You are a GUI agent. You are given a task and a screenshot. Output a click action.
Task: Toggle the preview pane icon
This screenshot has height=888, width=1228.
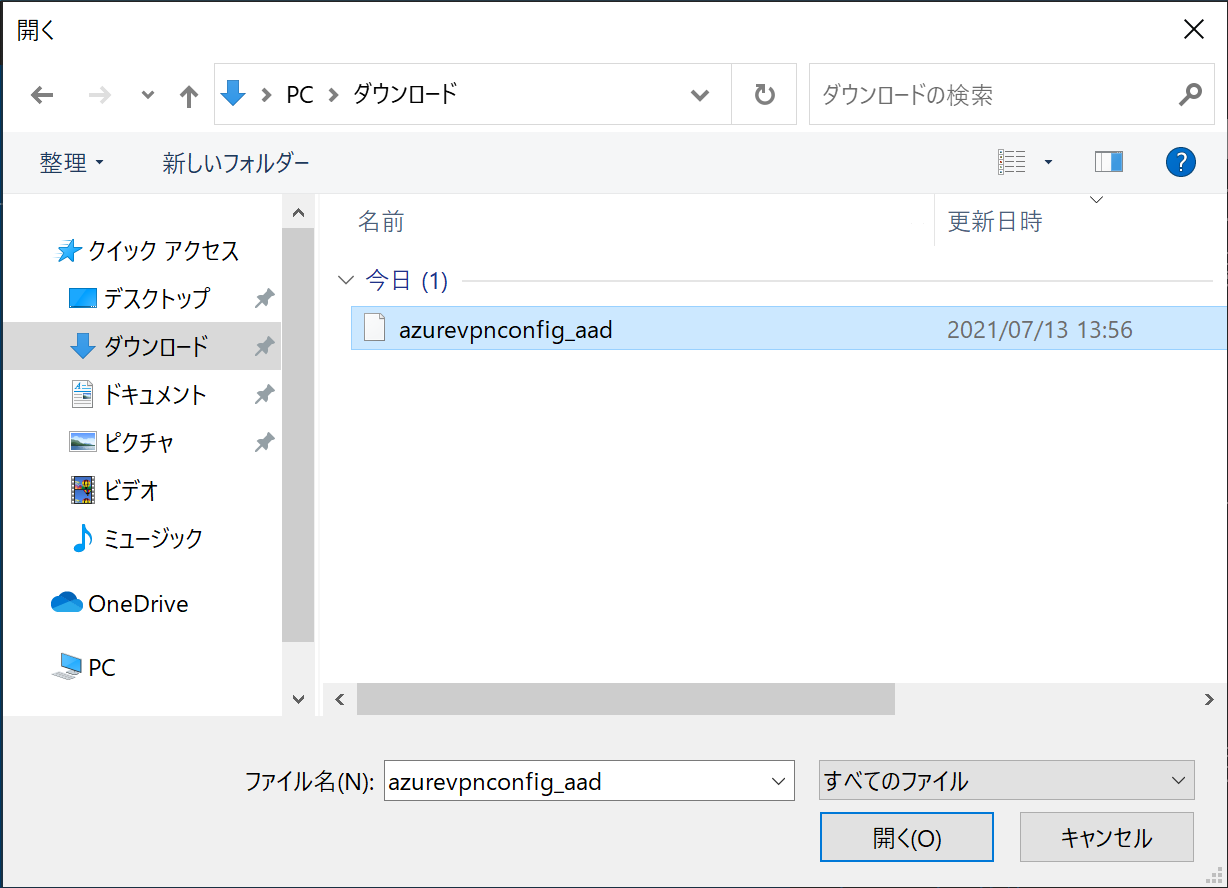1108,162
